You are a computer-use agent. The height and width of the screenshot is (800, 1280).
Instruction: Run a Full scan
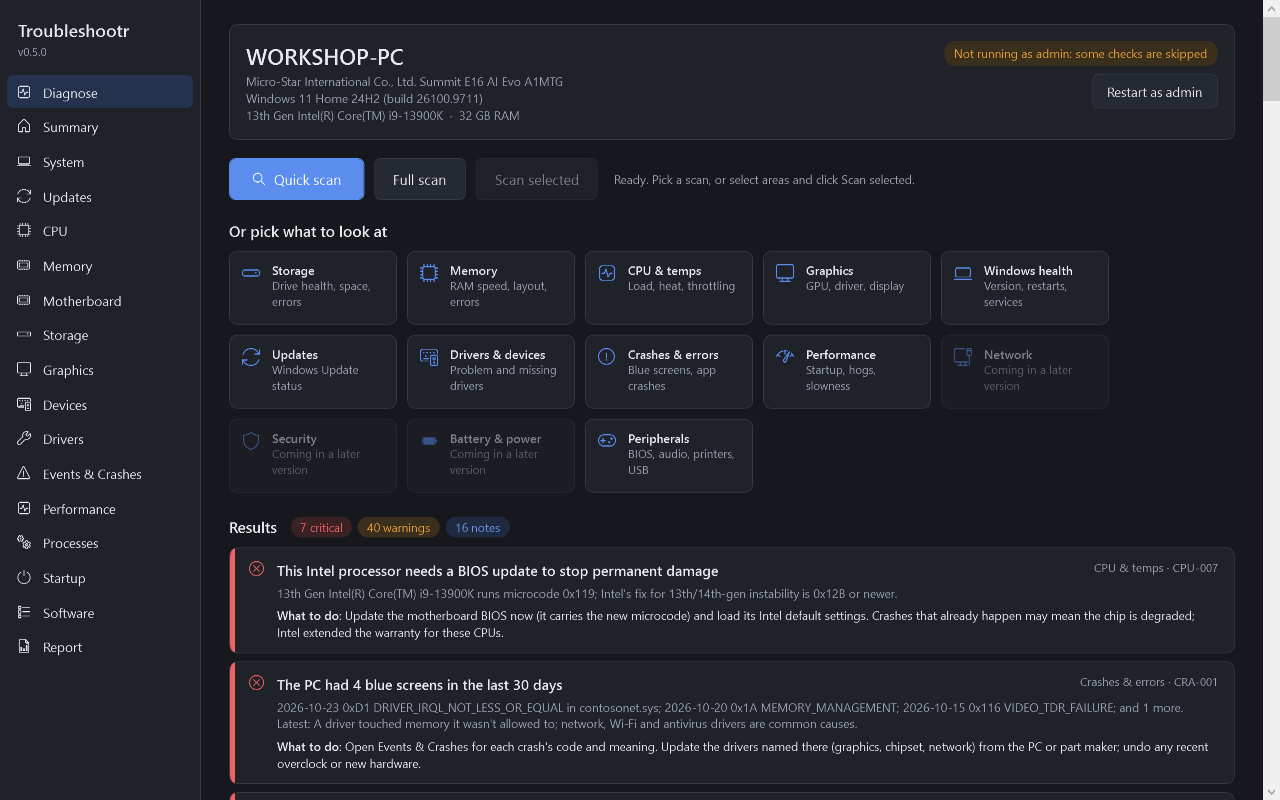419,179
